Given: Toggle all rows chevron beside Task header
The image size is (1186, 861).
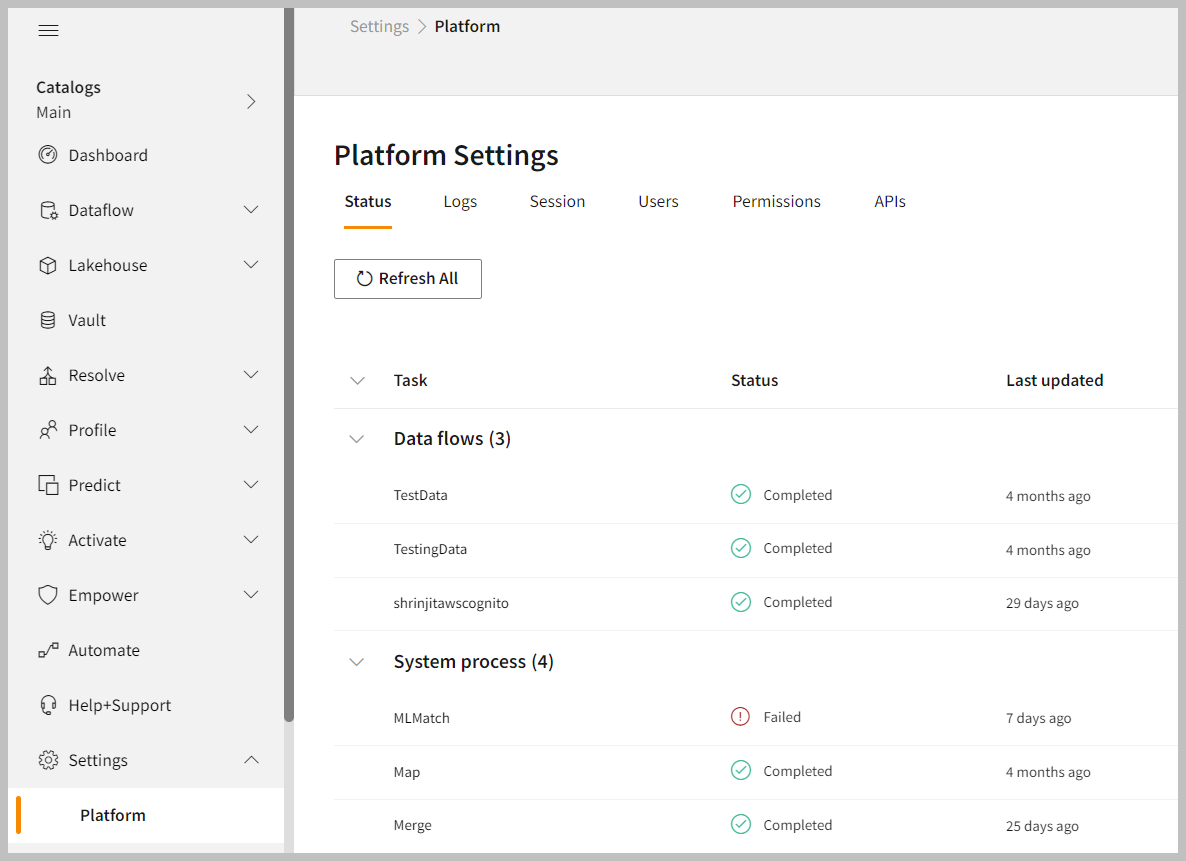Looking at the screenshot, I should [357, 380].
